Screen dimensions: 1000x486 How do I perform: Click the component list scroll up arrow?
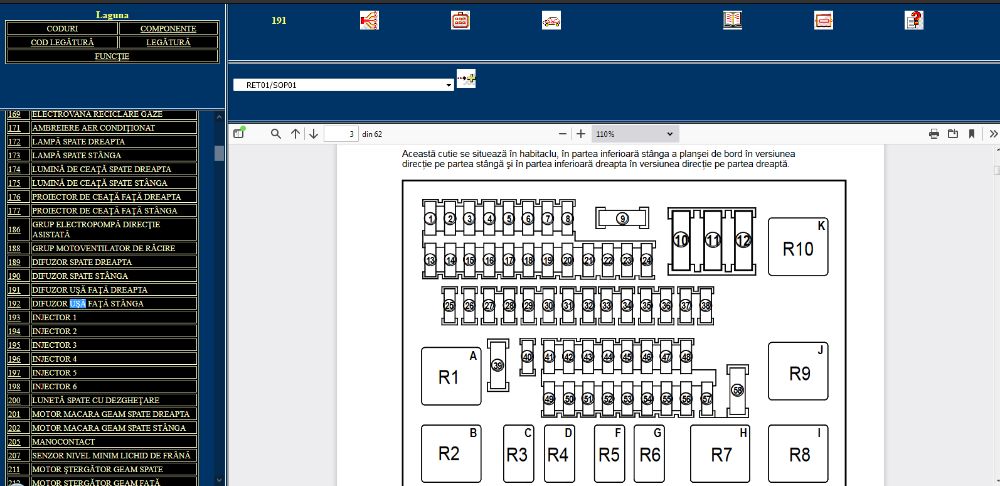219,117
